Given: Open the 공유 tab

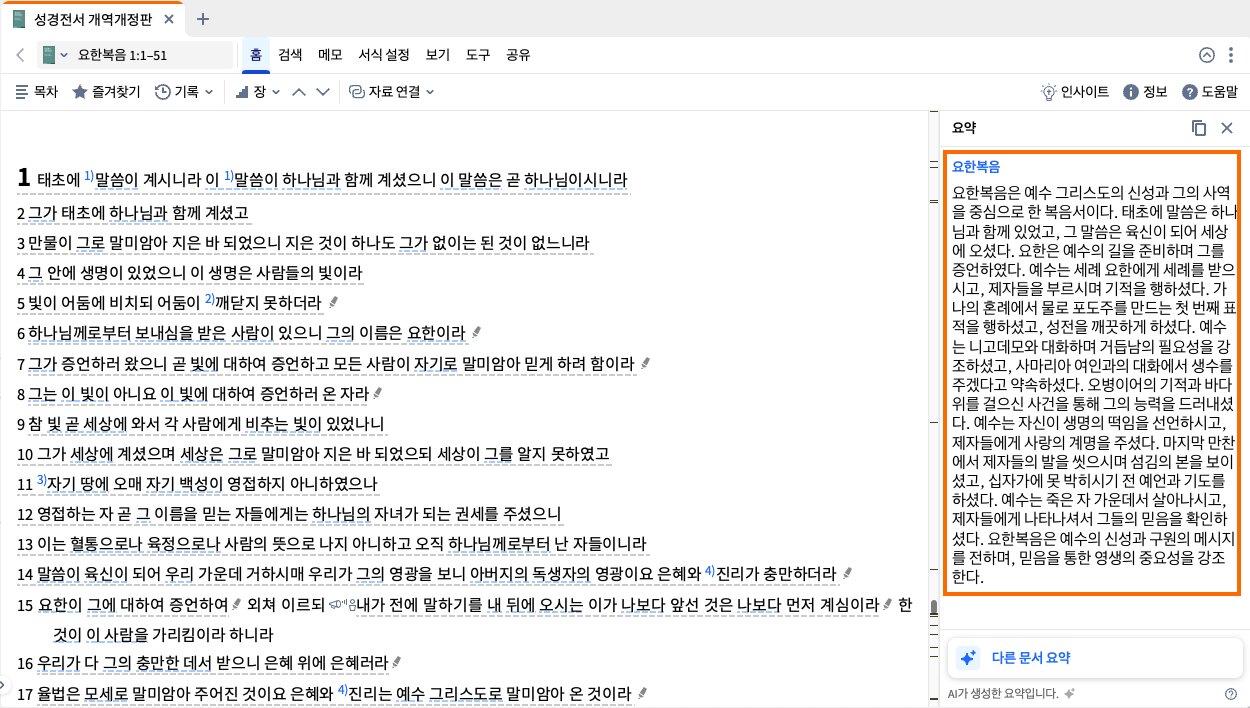Looking at the screenshot, I should [517, 55].
